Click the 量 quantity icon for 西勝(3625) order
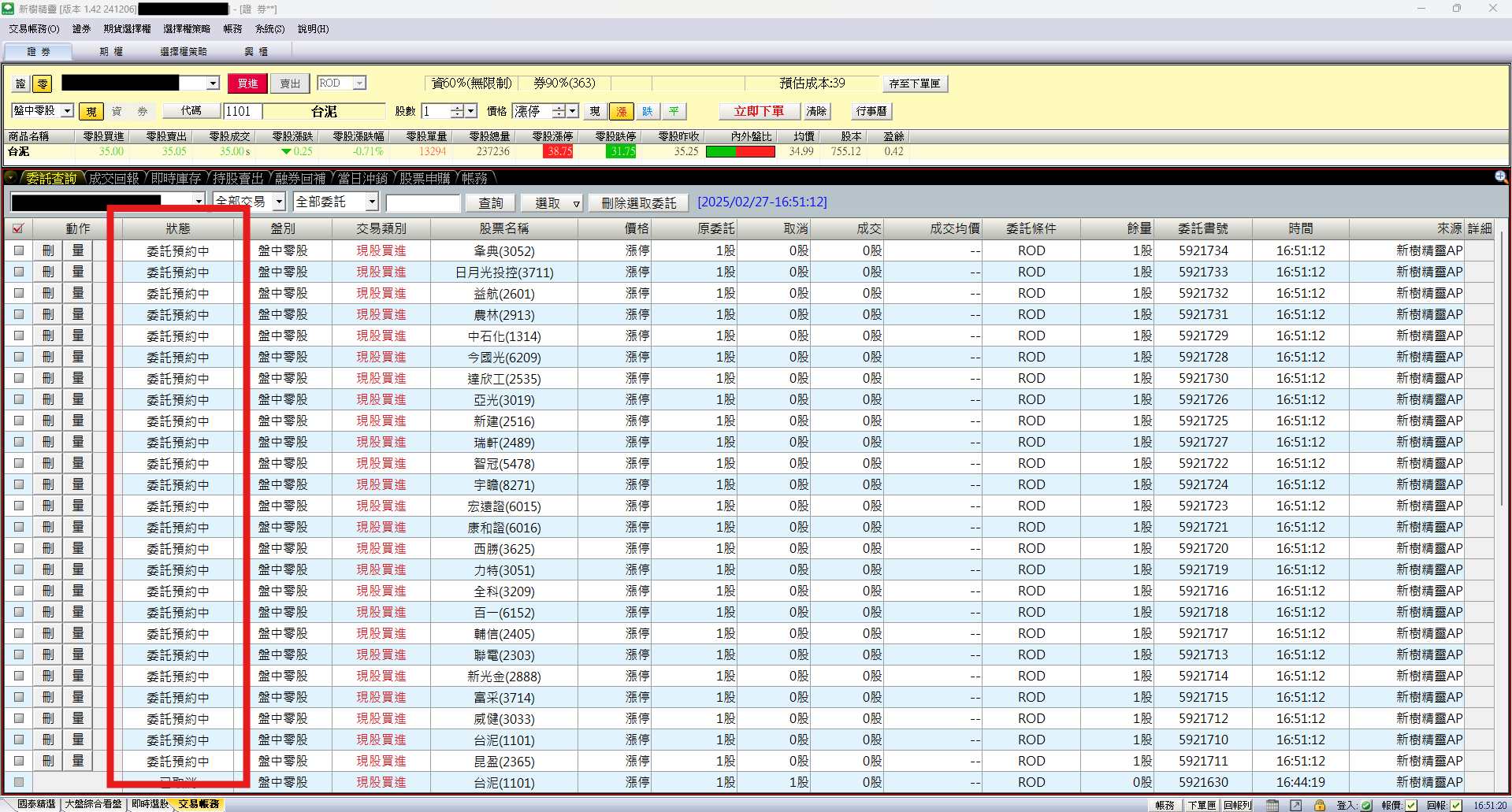This screenshot has height=812, width=1512. click(x=78, y=548)
